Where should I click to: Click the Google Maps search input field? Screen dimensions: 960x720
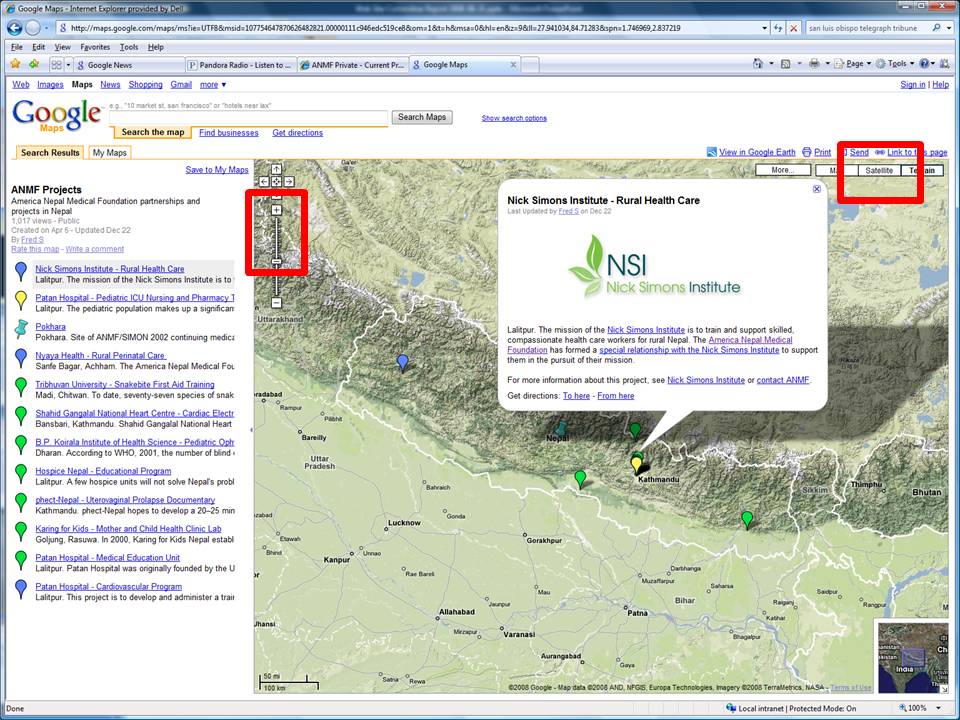click(x=248, y=118)
